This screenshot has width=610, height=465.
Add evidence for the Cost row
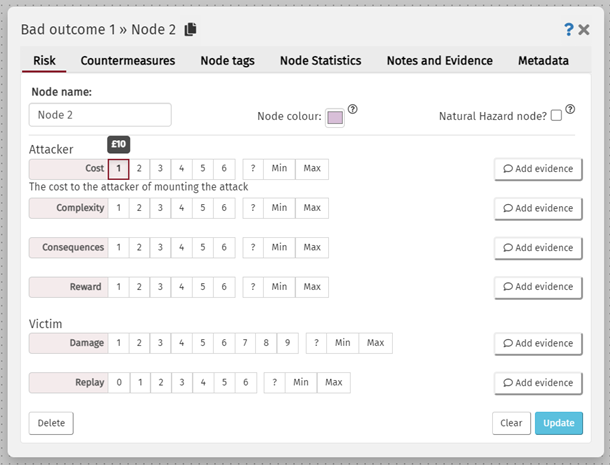(x=538, y=169)
